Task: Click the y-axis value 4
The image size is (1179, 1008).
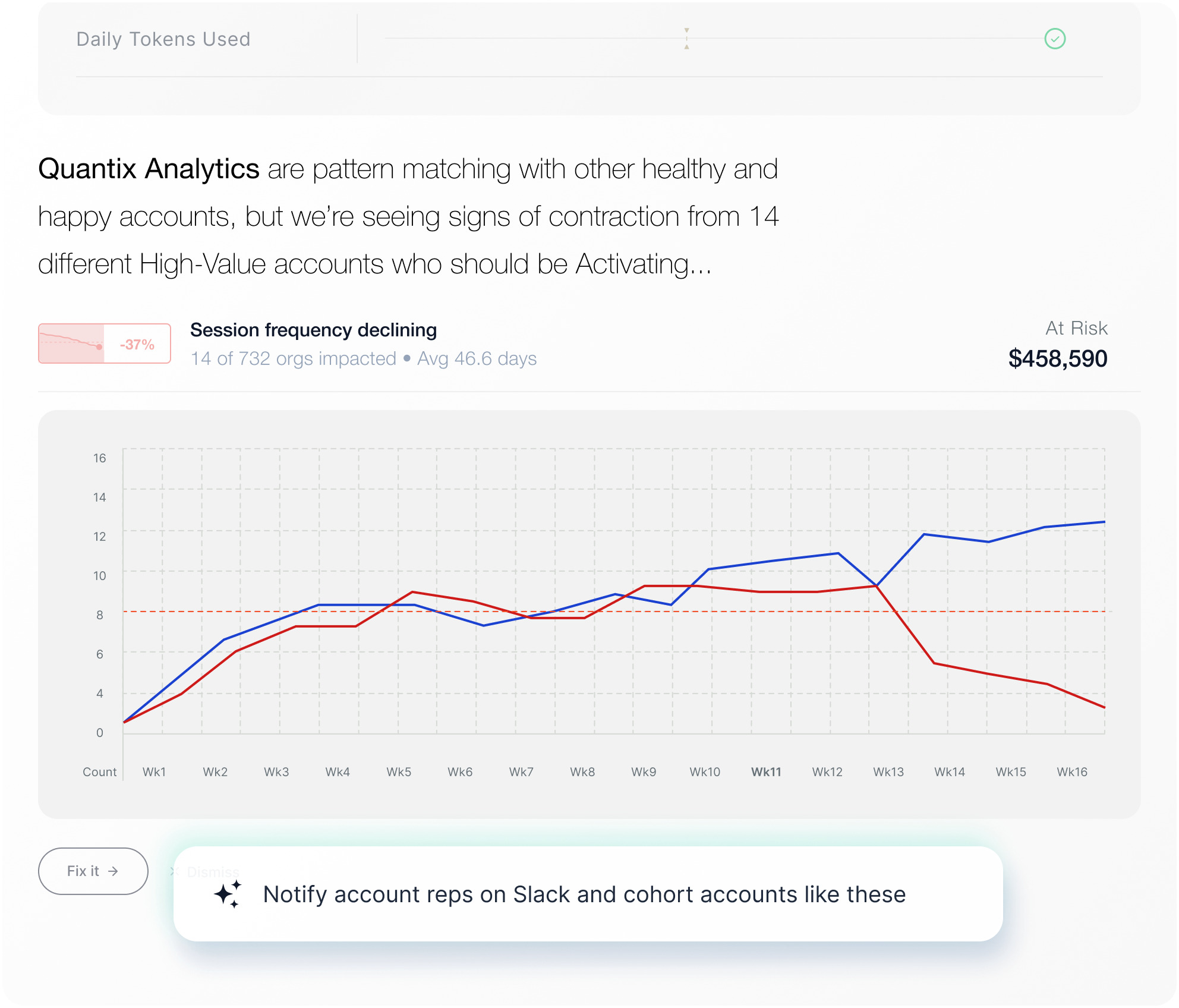Action: click(100, 694)
